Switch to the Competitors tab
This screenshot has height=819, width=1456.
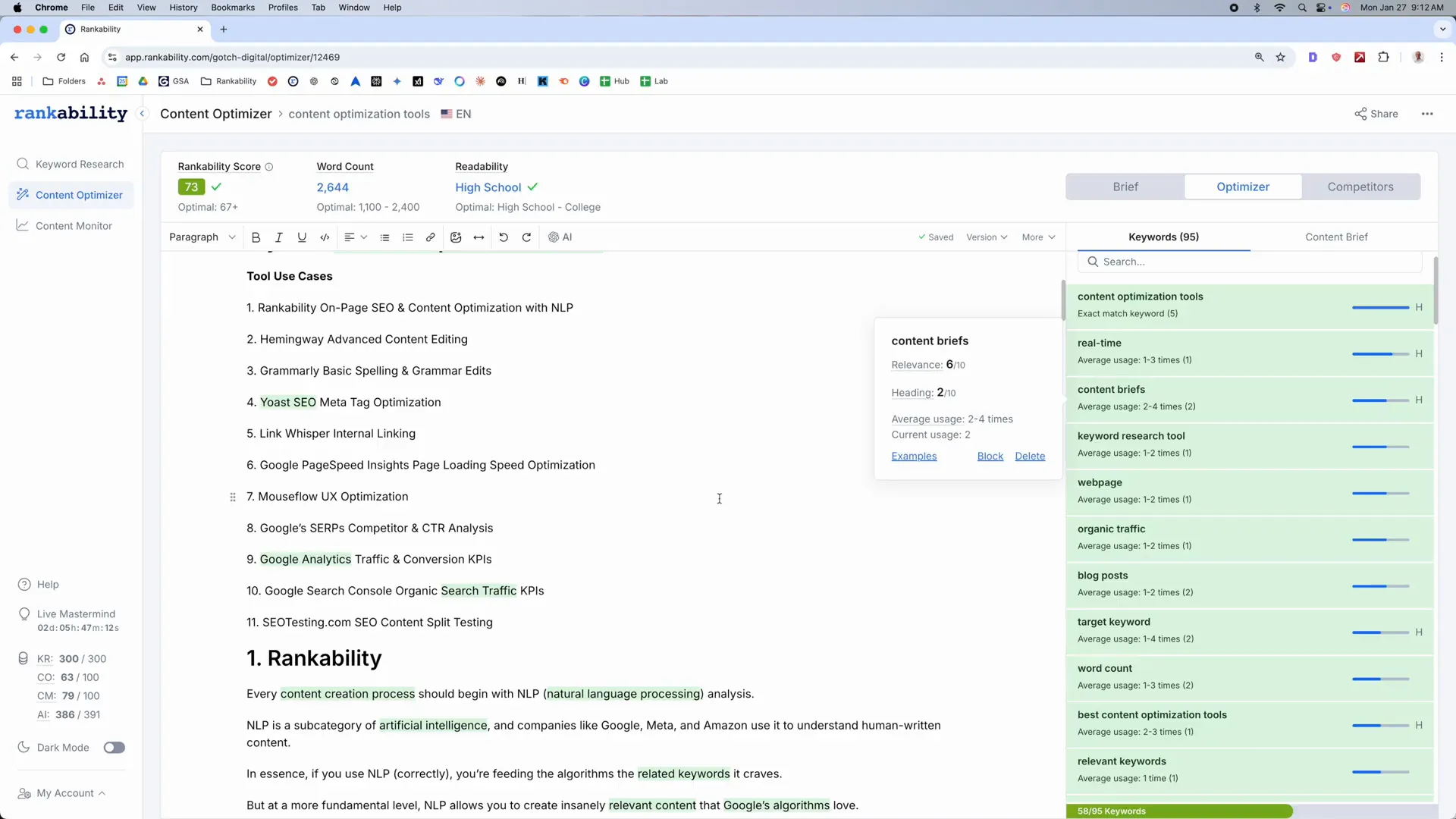(x=1360, y=187)
